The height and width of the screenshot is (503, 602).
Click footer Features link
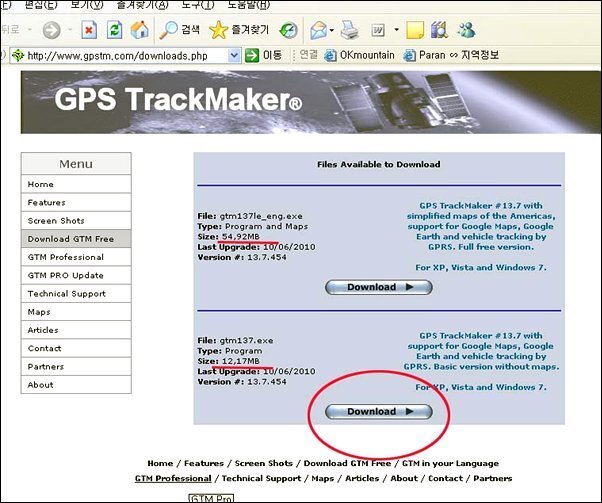(204, 463)
